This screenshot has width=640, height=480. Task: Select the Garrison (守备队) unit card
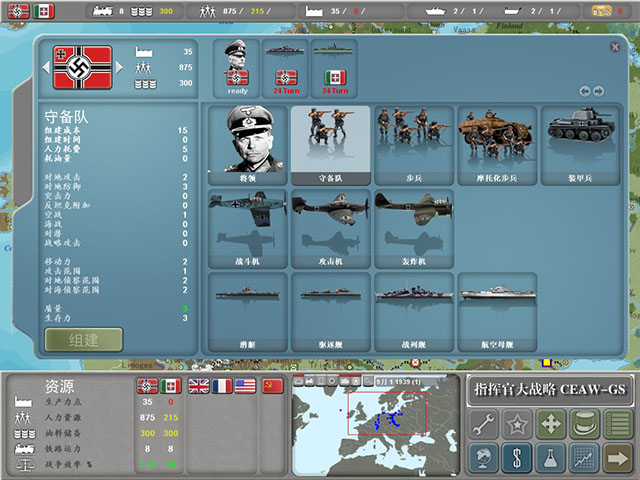pyautogui.click(x=330, y=145)
